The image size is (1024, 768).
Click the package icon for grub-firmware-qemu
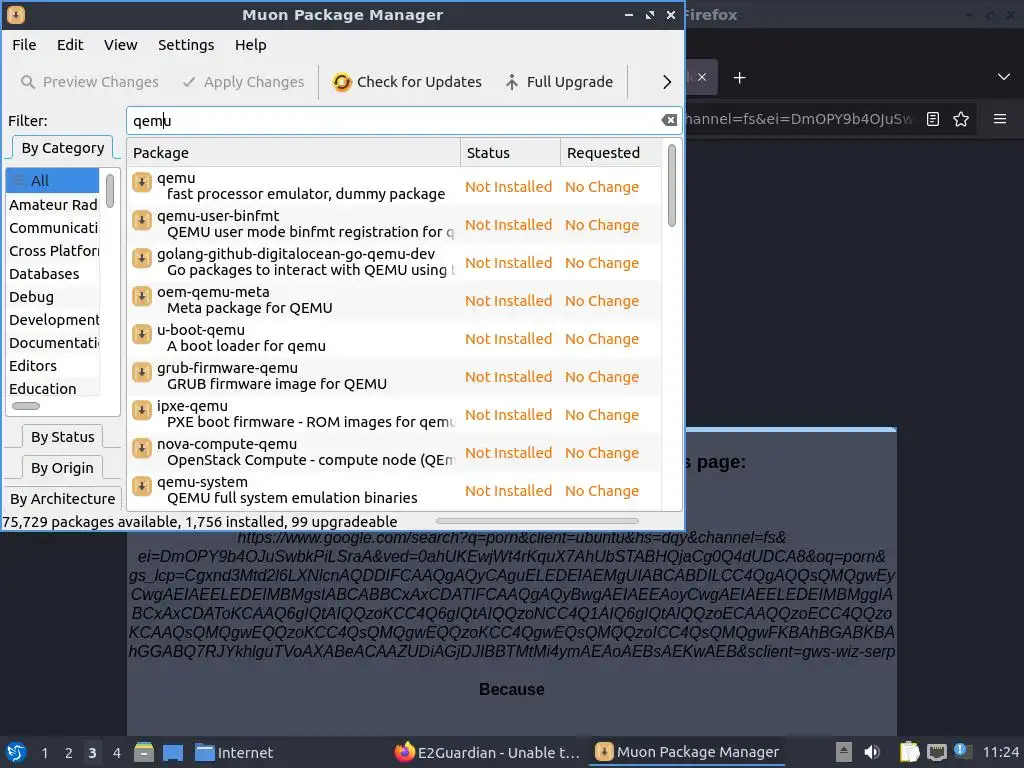point(142,372)
